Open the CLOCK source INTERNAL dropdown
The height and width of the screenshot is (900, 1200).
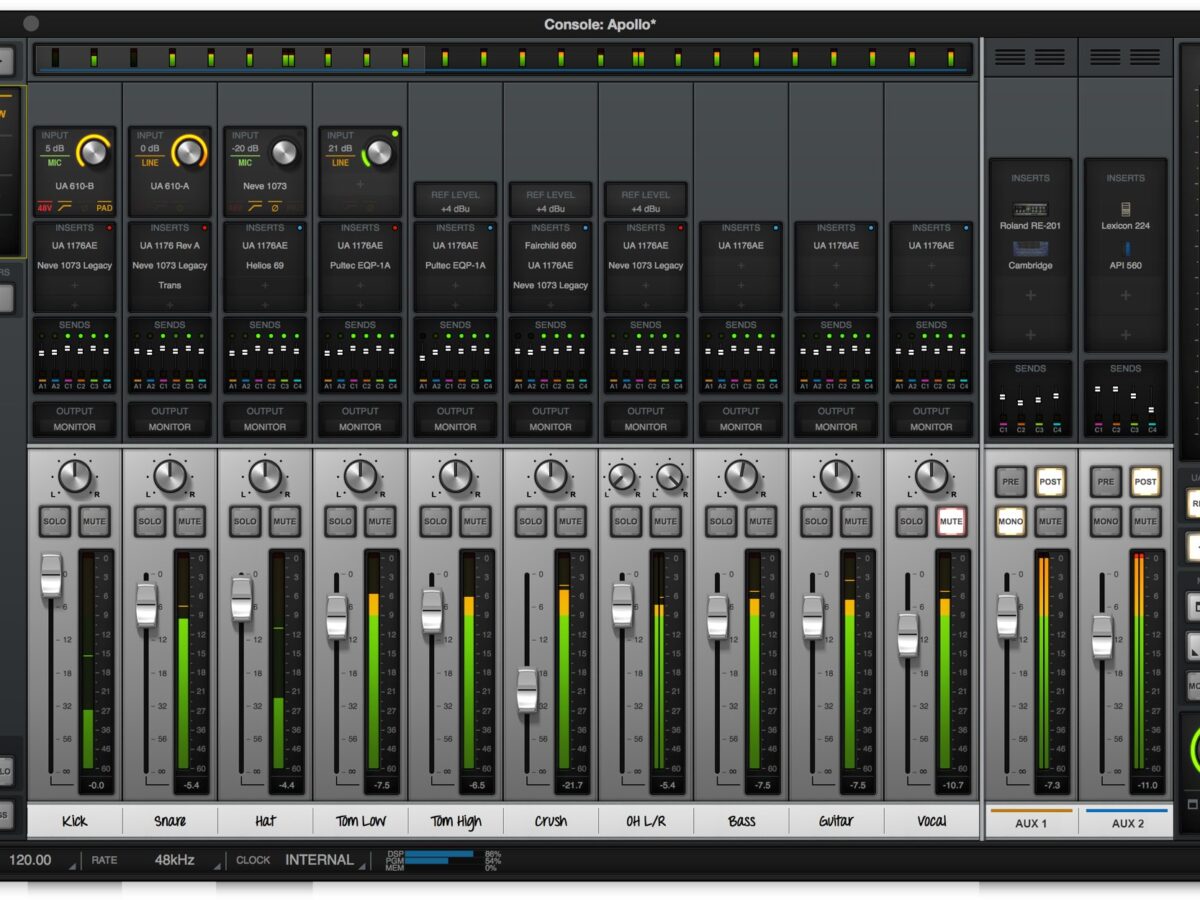(x=320, y=860)
